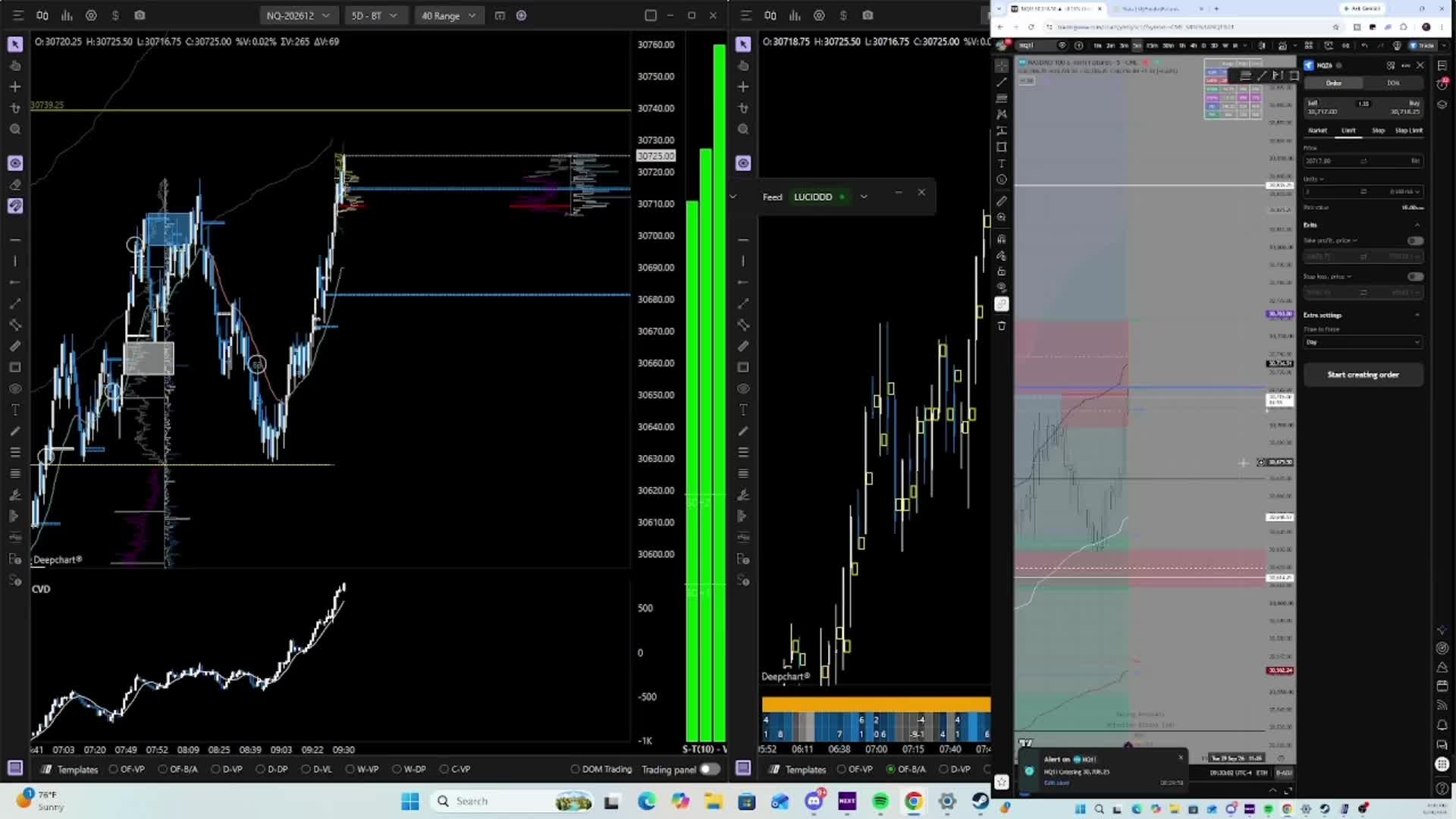1456x819 pixels.
Task: Click the undo arrow in TradingView top toolbar
Action: tap(1364, 45)
